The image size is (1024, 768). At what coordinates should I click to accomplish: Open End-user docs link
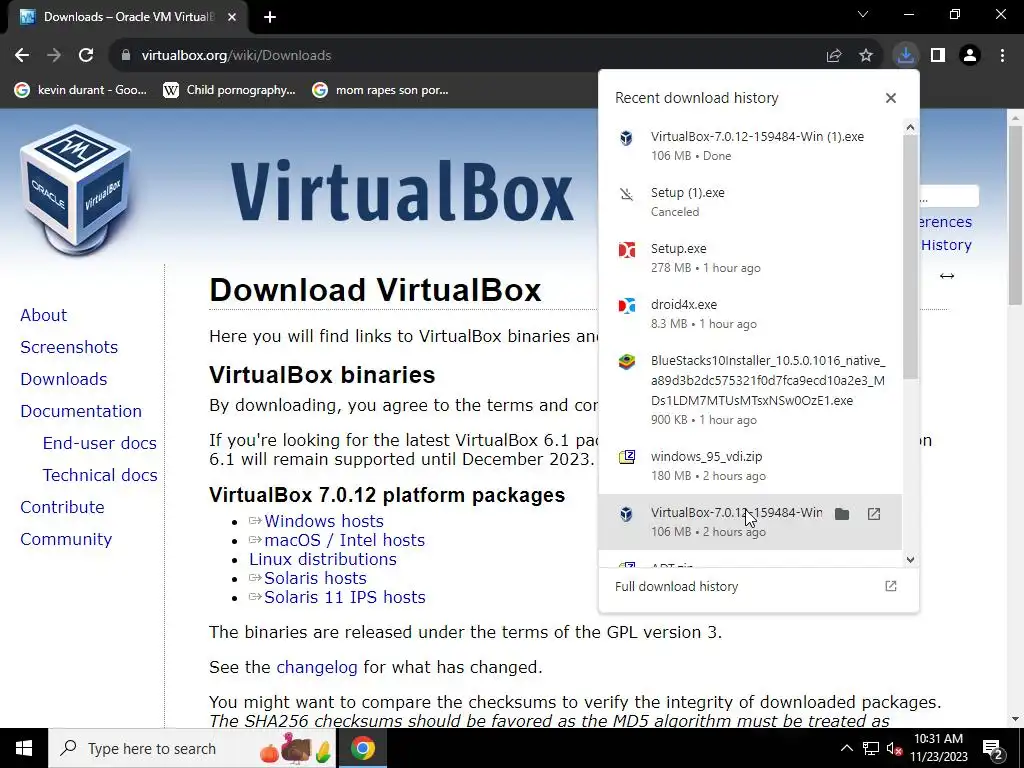click(x=99, y=443)
